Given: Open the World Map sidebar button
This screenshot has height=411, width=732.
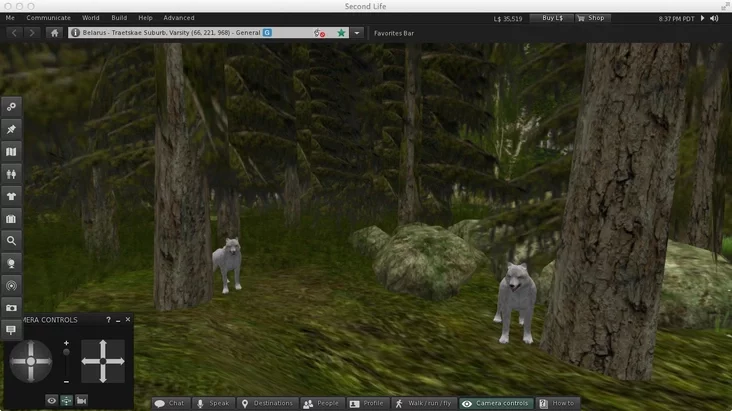Looking at the screenshot, I should tap(11, 152).
